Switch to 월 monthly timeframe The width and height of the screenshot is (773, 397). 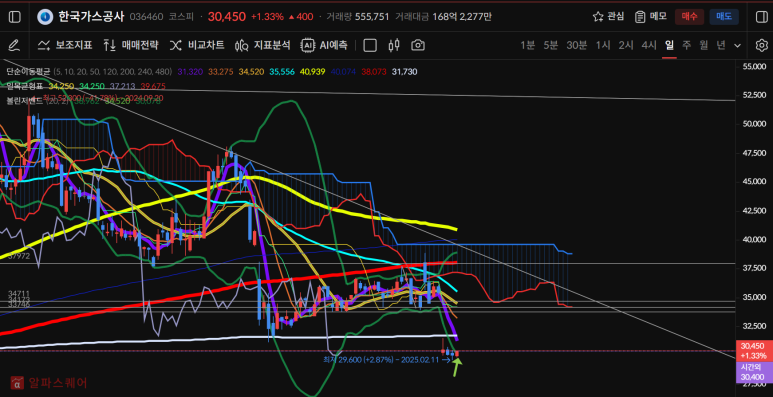click(703, 46)
